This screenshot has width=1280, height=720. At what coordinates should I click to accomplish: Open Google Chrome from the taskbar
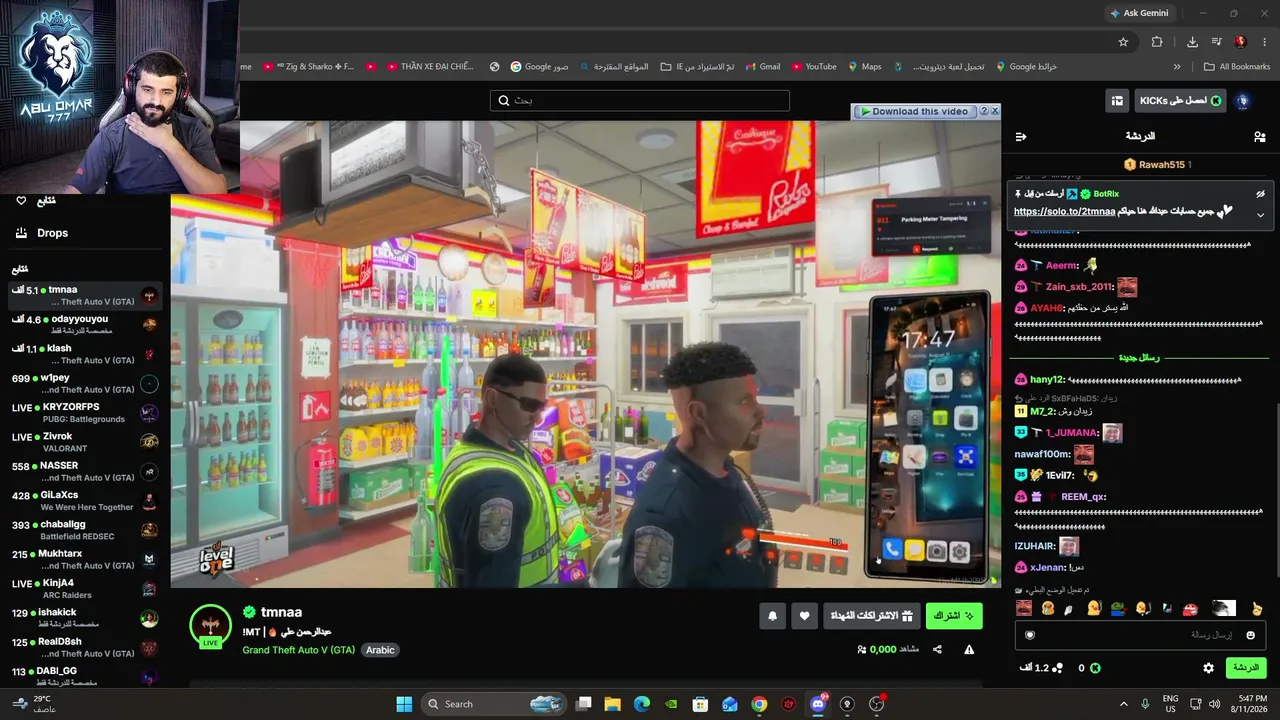pyautogui.click(x=759, y=704)
